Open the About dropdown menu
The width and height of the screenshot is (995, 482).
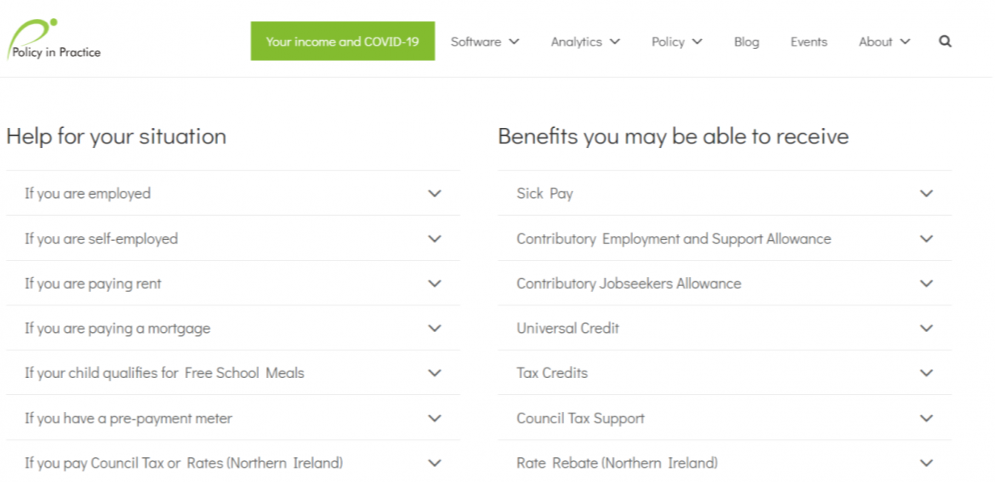pyautogui.click(x=885, y=42)
